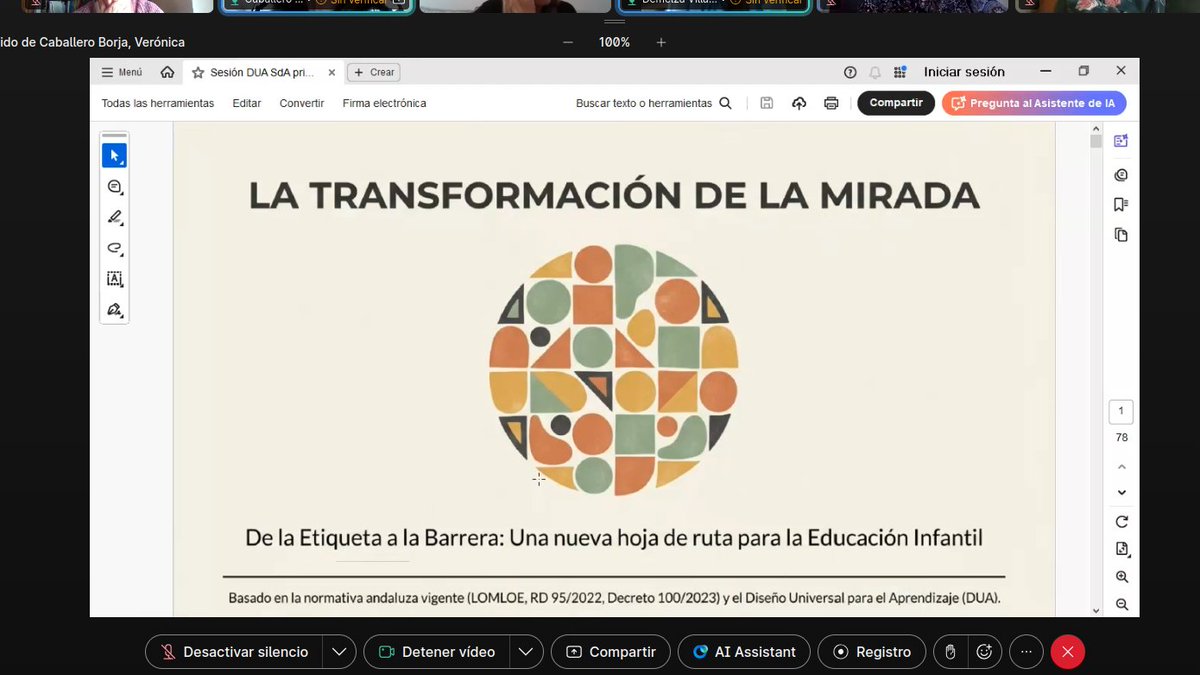Open the Fill & Sign tool
Image resolution: width=1200 pixels, height=675 pixels.
114,310
